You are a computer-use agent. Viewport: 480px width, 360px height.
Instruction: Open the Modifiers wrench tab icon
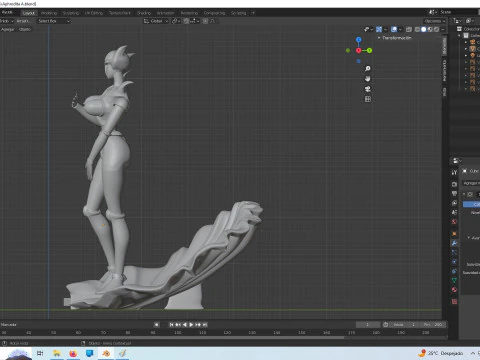click(x=454, y=243)
